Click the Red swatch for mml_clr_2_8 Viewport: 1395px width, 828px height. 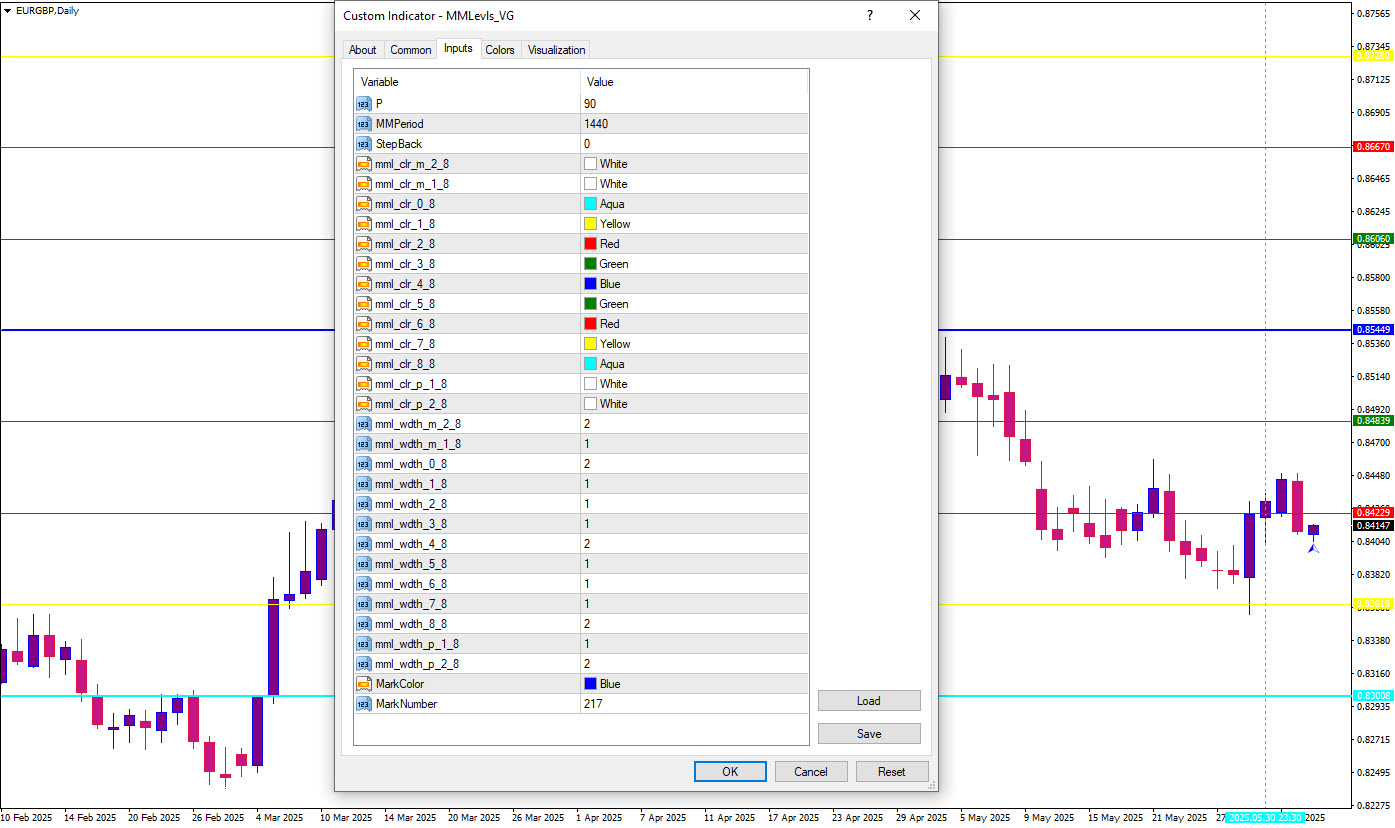pos(590,244)
